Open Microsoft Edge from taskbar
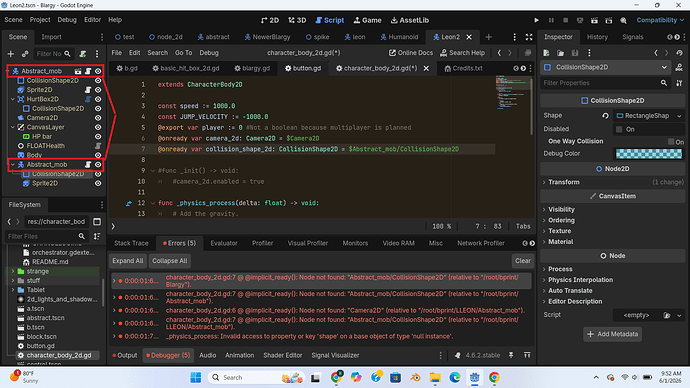 (x=455, y=377)
